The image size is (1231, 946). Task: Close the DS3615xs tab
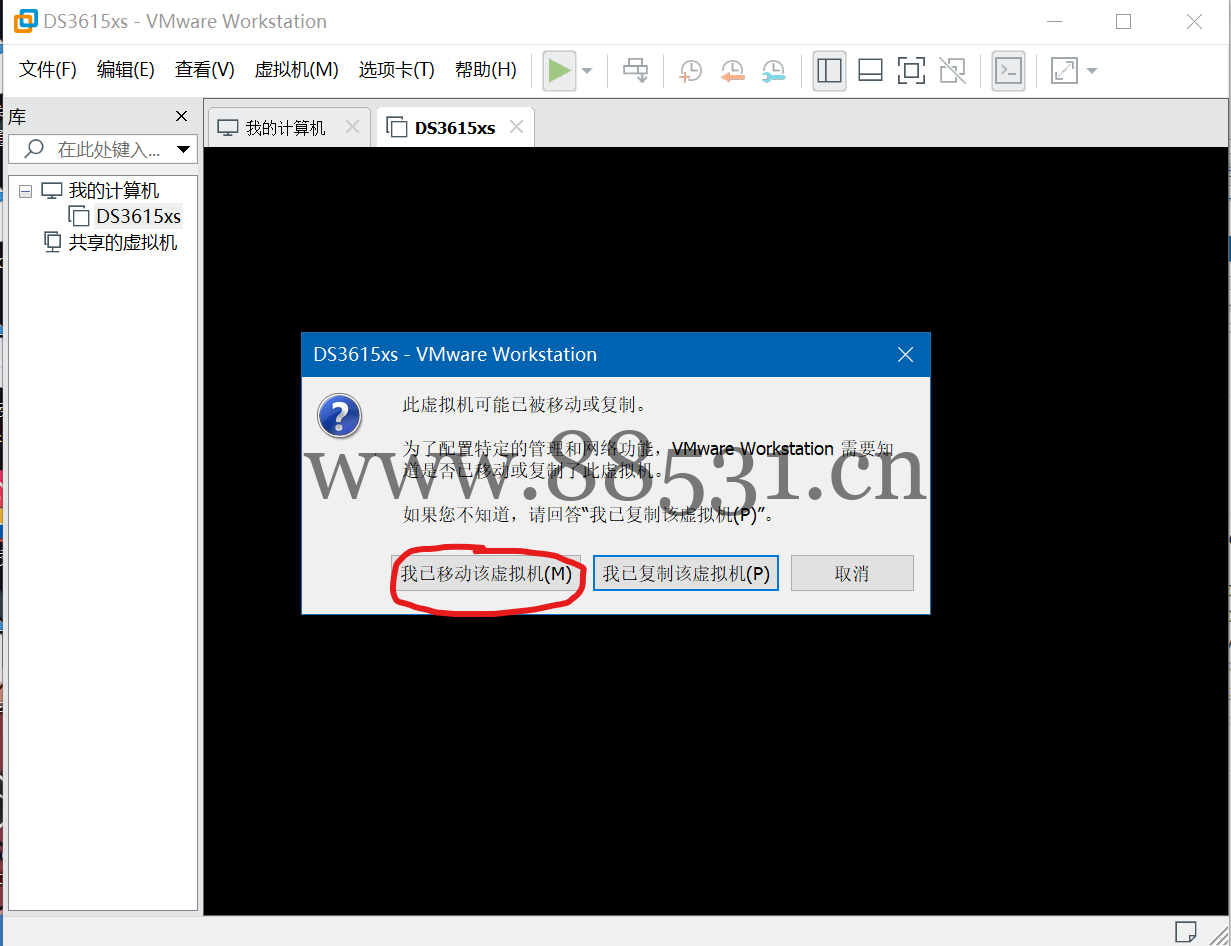(x=516, y=127)
